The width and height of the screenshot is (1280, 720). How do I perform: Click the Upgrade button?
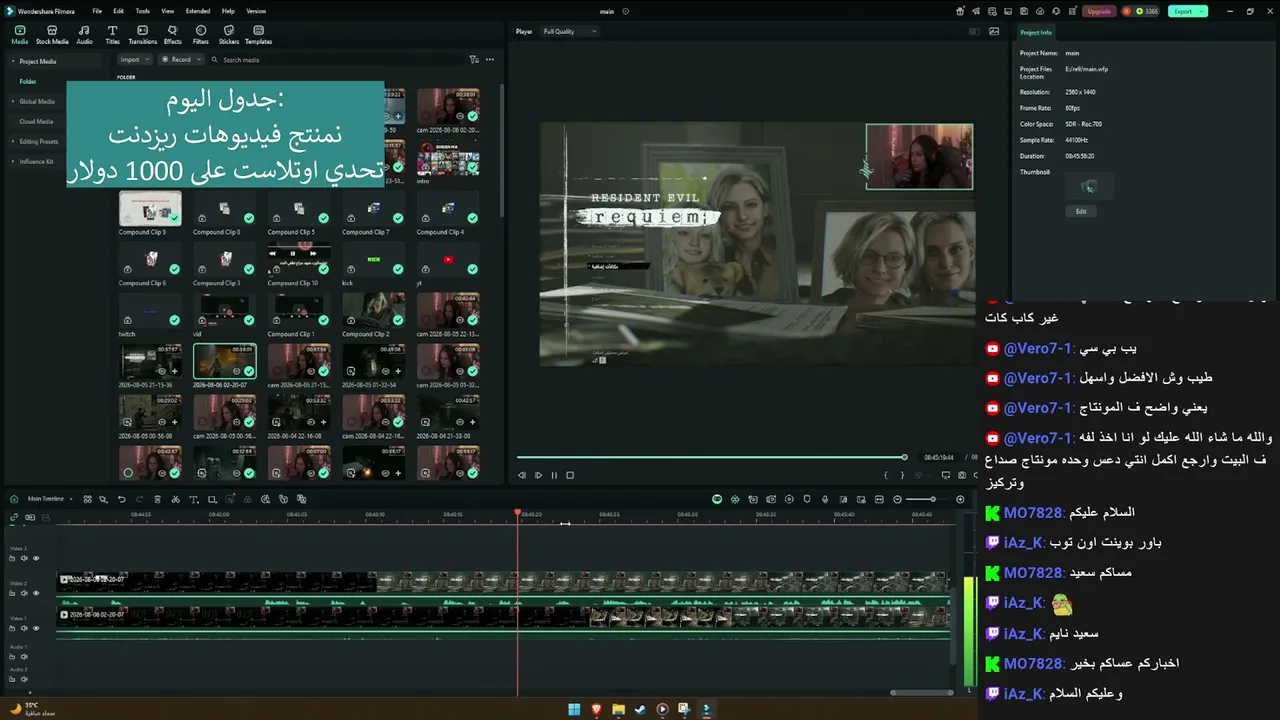pyautogui.click(x=1099, y=11)
